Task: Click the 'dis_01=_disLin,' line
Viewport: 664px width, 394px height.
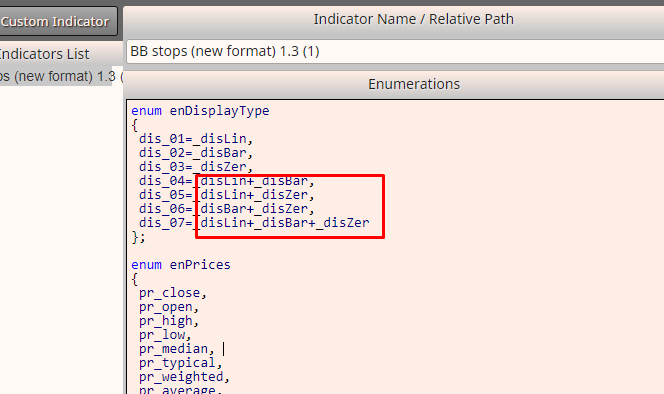Action: coord(196,139)
